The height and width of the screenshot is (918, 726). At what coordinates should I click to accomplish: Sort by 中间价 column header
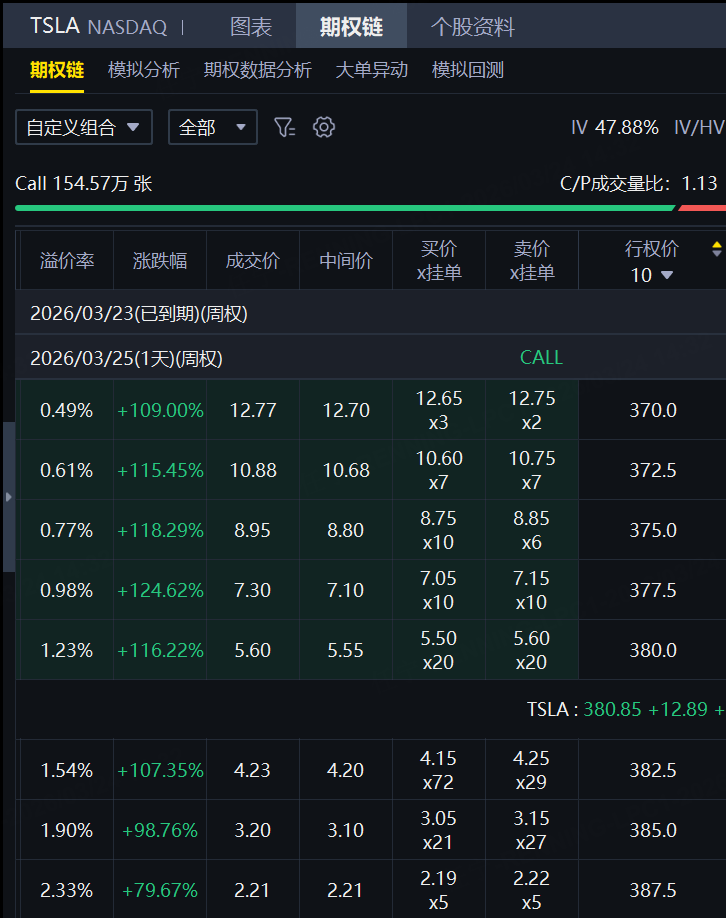tap(346, 261)
